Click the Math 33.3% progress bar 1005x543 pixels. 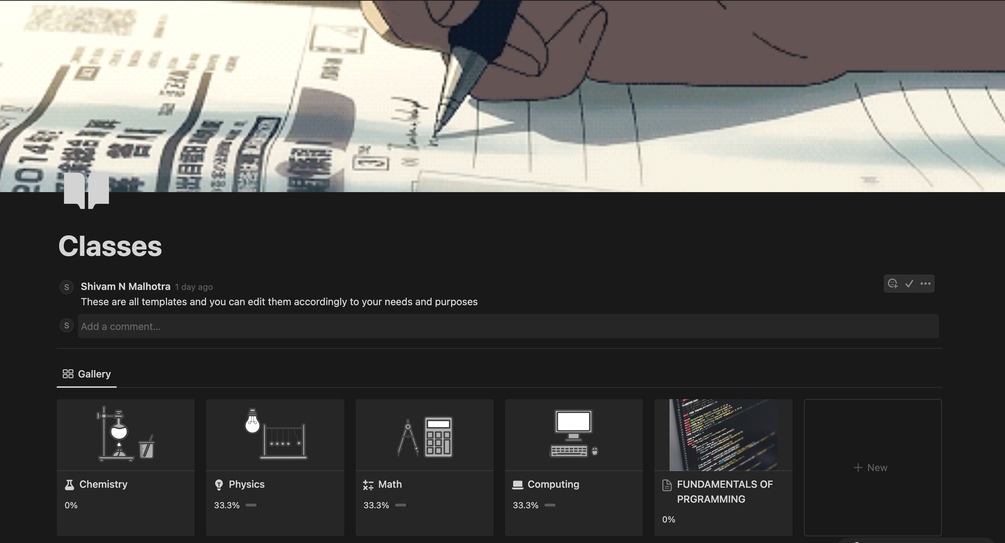pos(401,505)
